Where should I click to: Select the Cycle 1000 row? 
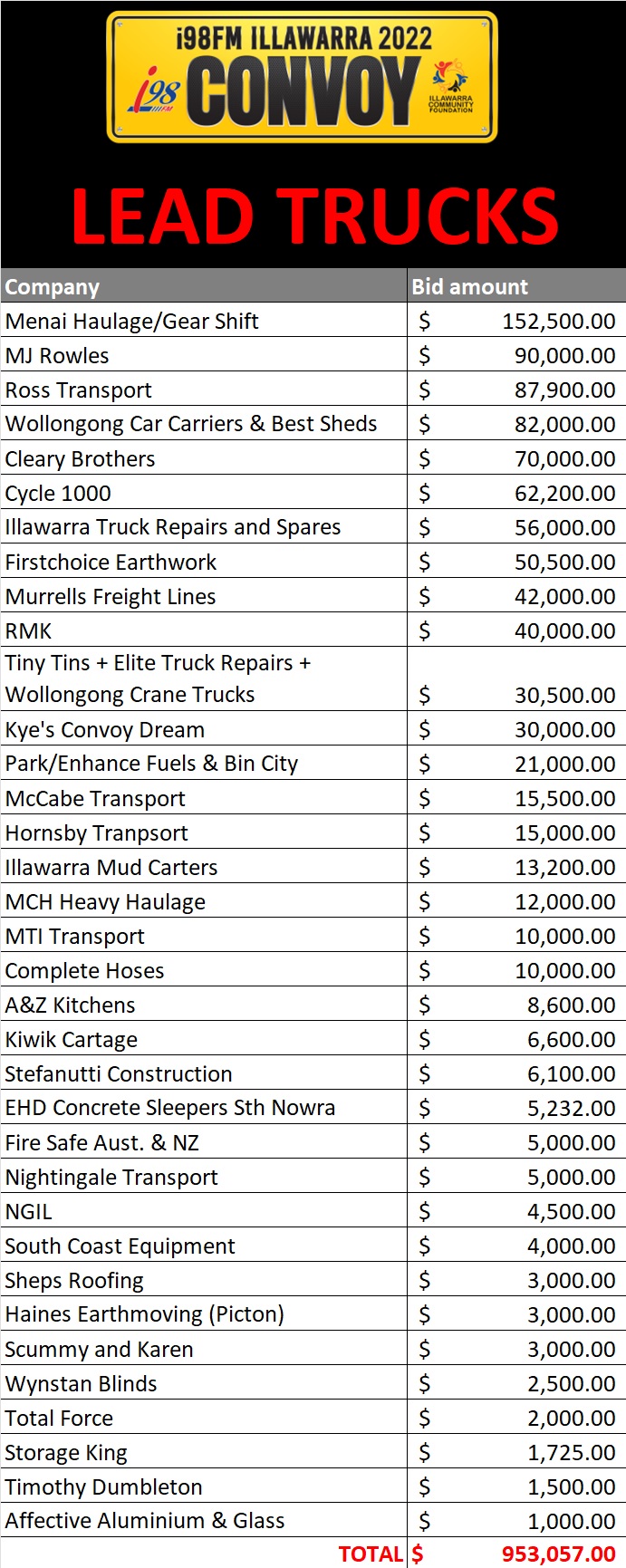[x=313, y=493]
